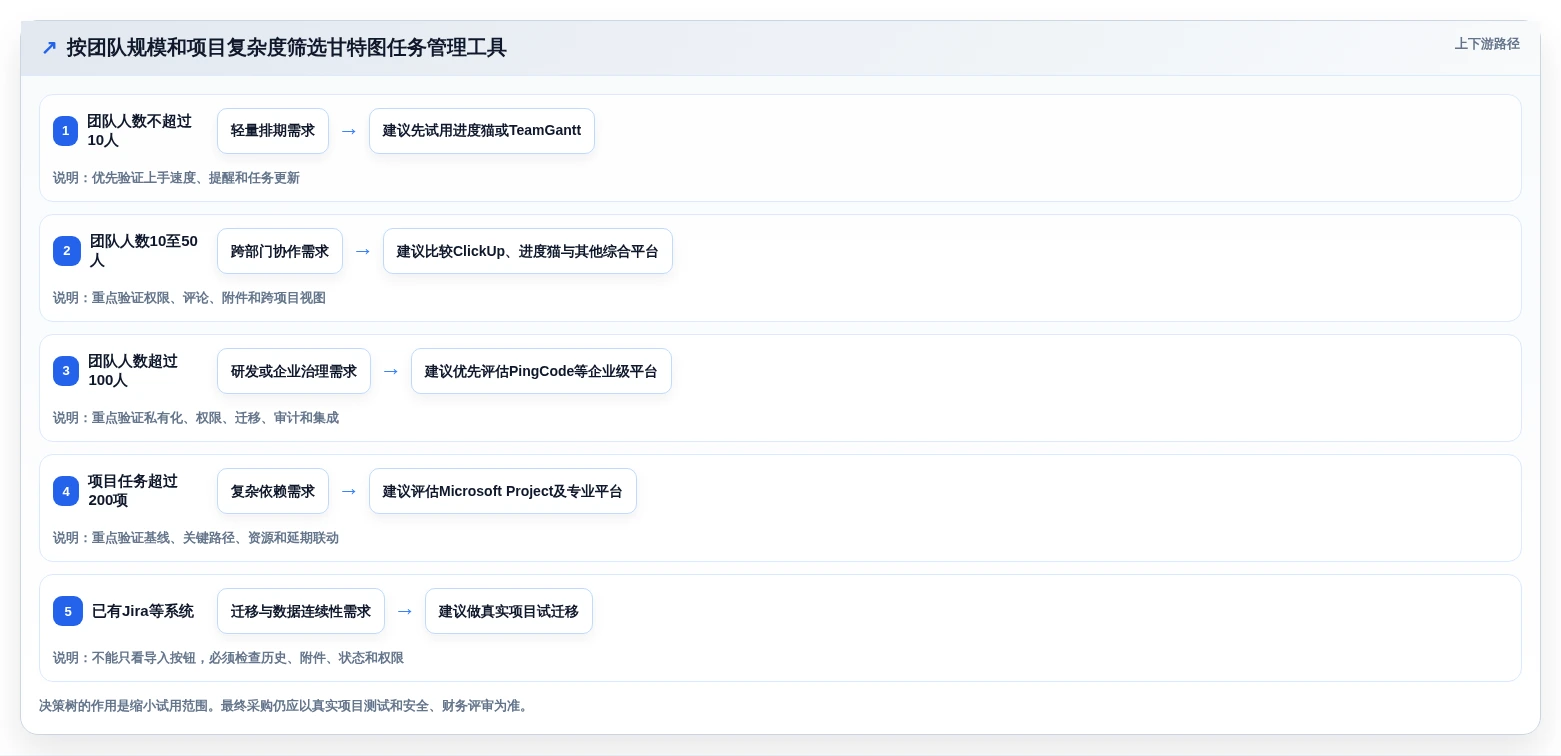Click the number 2 badge
The width and height of the screenshot is (1561, 756).
click(67, 251)
